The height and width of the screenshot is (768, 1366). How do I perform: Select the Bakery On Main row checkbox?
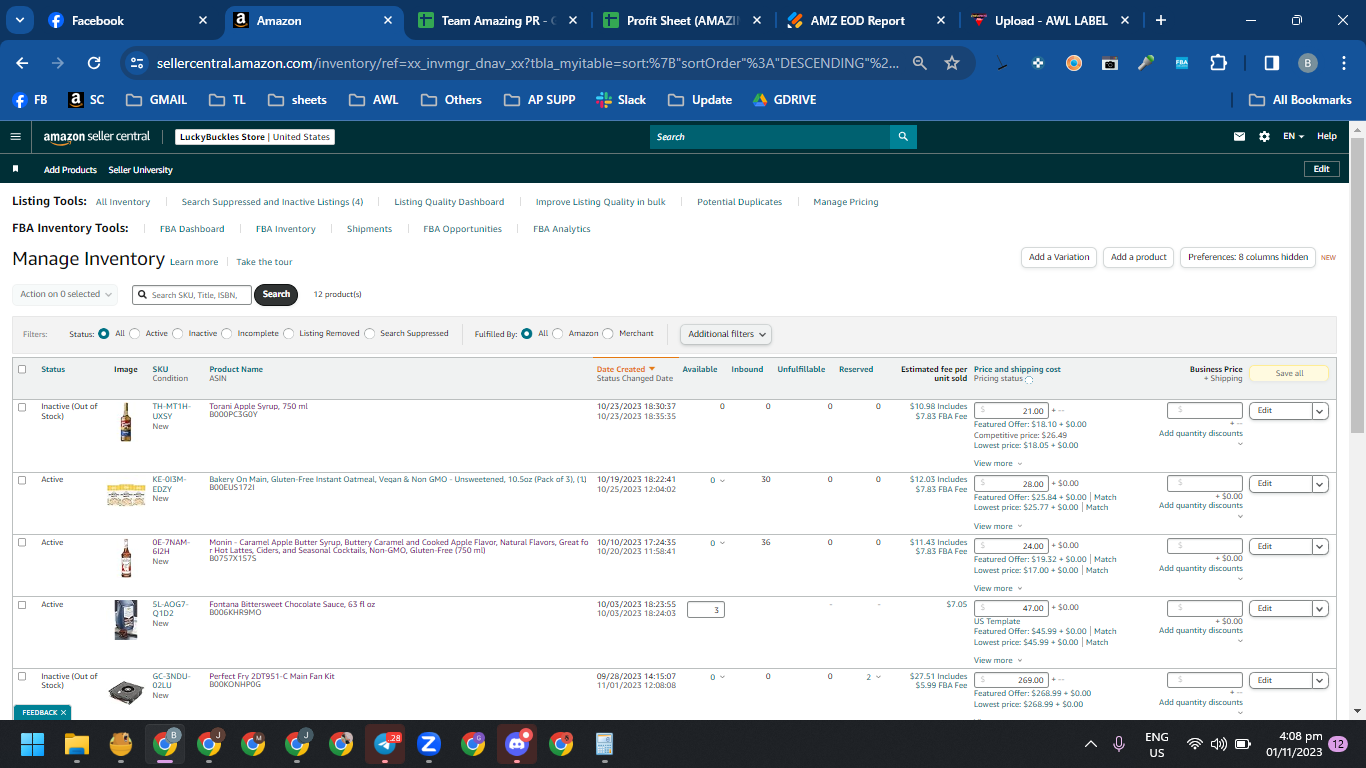pos(22,480)
